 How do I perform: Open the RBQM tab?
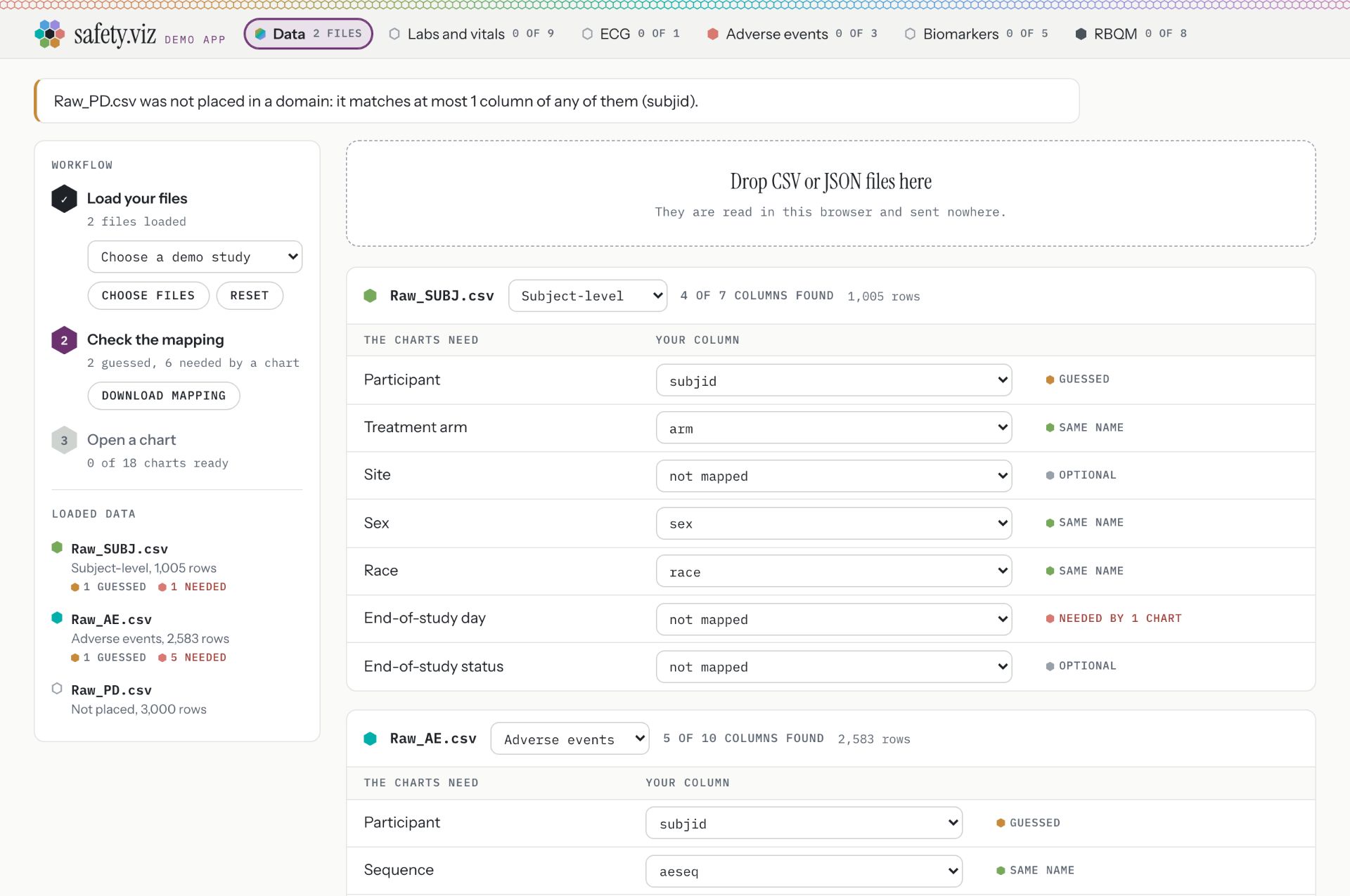point(1131,34)
